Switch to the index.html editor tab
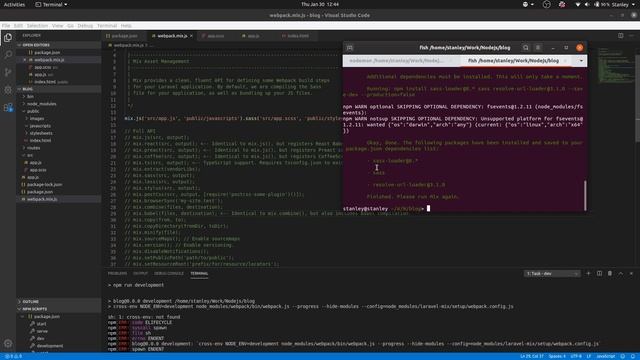Screen dimensions: 640x360 tap(298, 36)
